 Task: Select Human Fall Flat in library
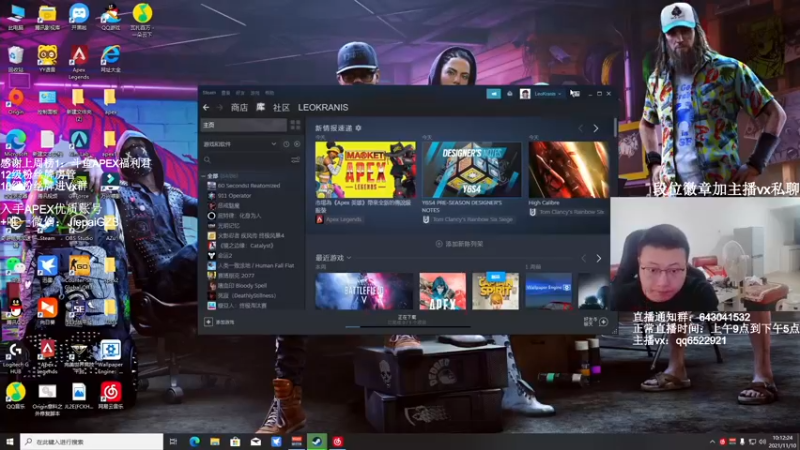256,266
